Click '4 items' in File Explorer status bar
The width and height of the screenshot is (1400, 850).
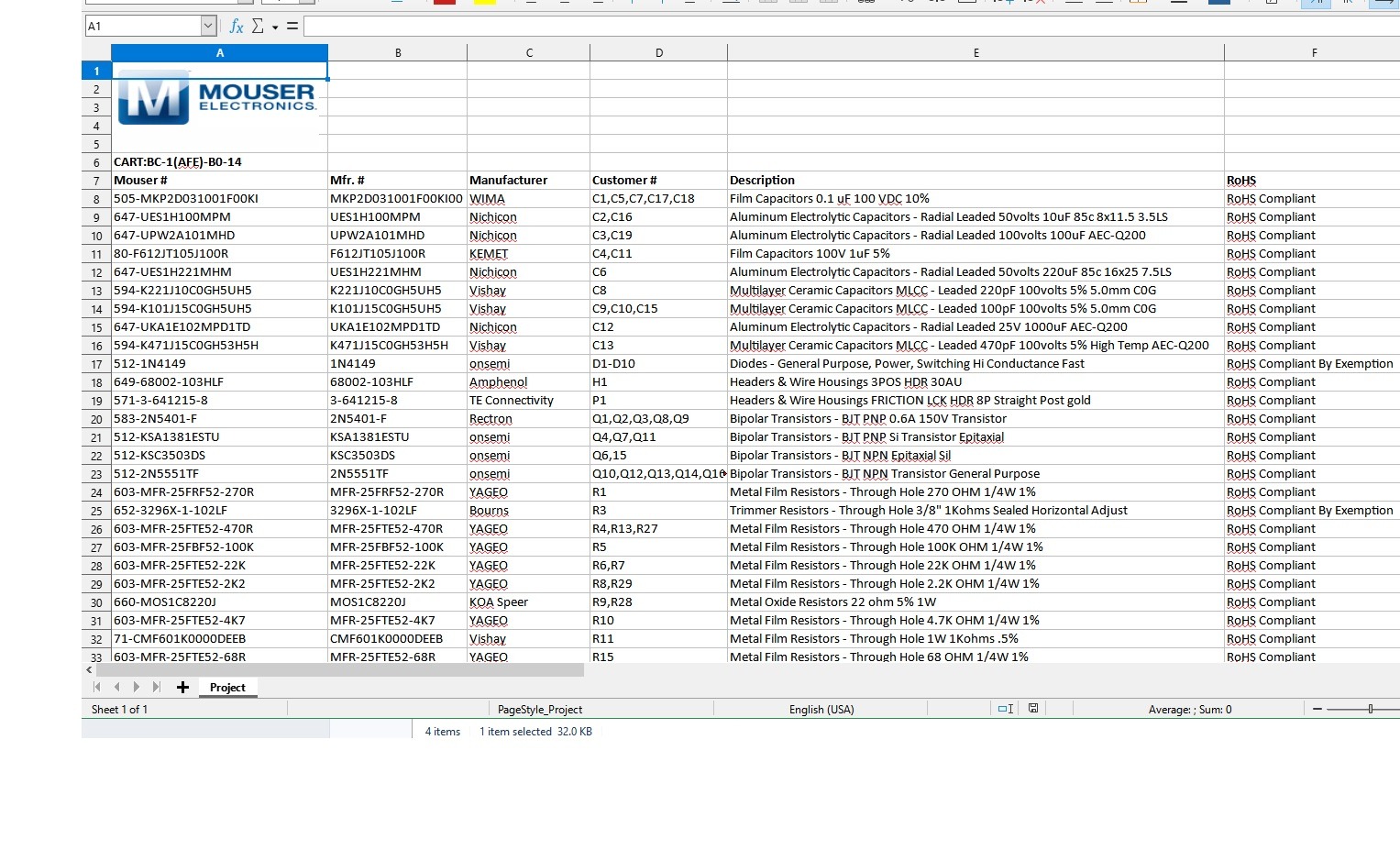[x=443, y=732]
